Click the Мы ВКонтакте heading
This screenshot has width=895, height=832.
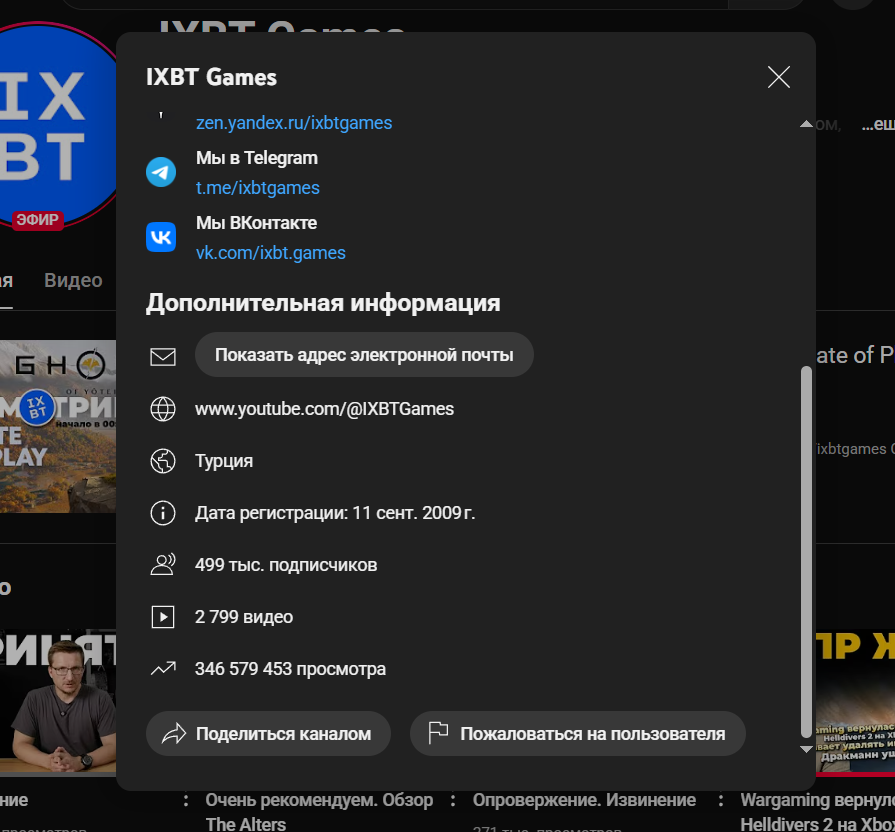pos(256,223)
